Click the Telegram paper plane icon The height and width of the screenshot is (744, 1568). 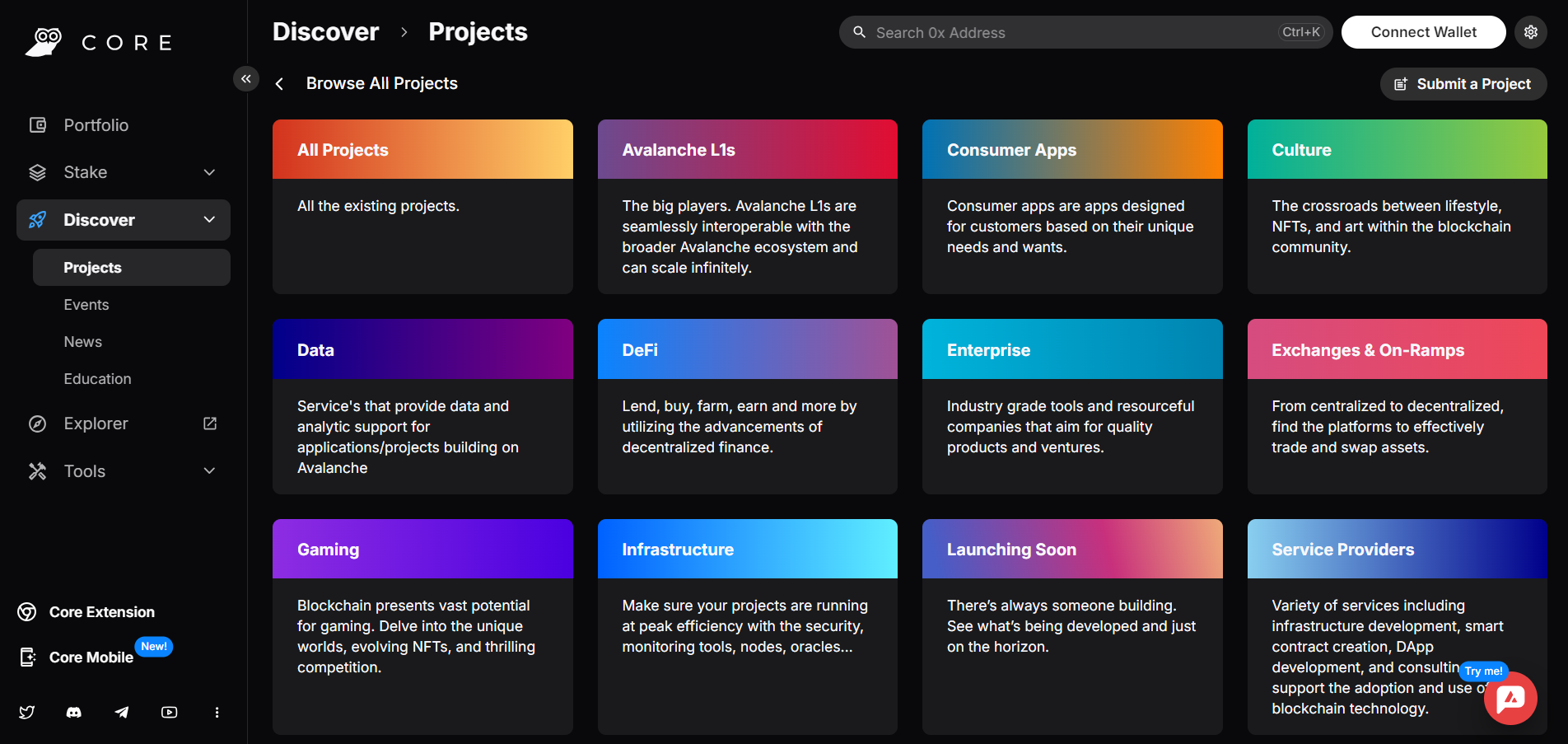(x=122, y=712)
